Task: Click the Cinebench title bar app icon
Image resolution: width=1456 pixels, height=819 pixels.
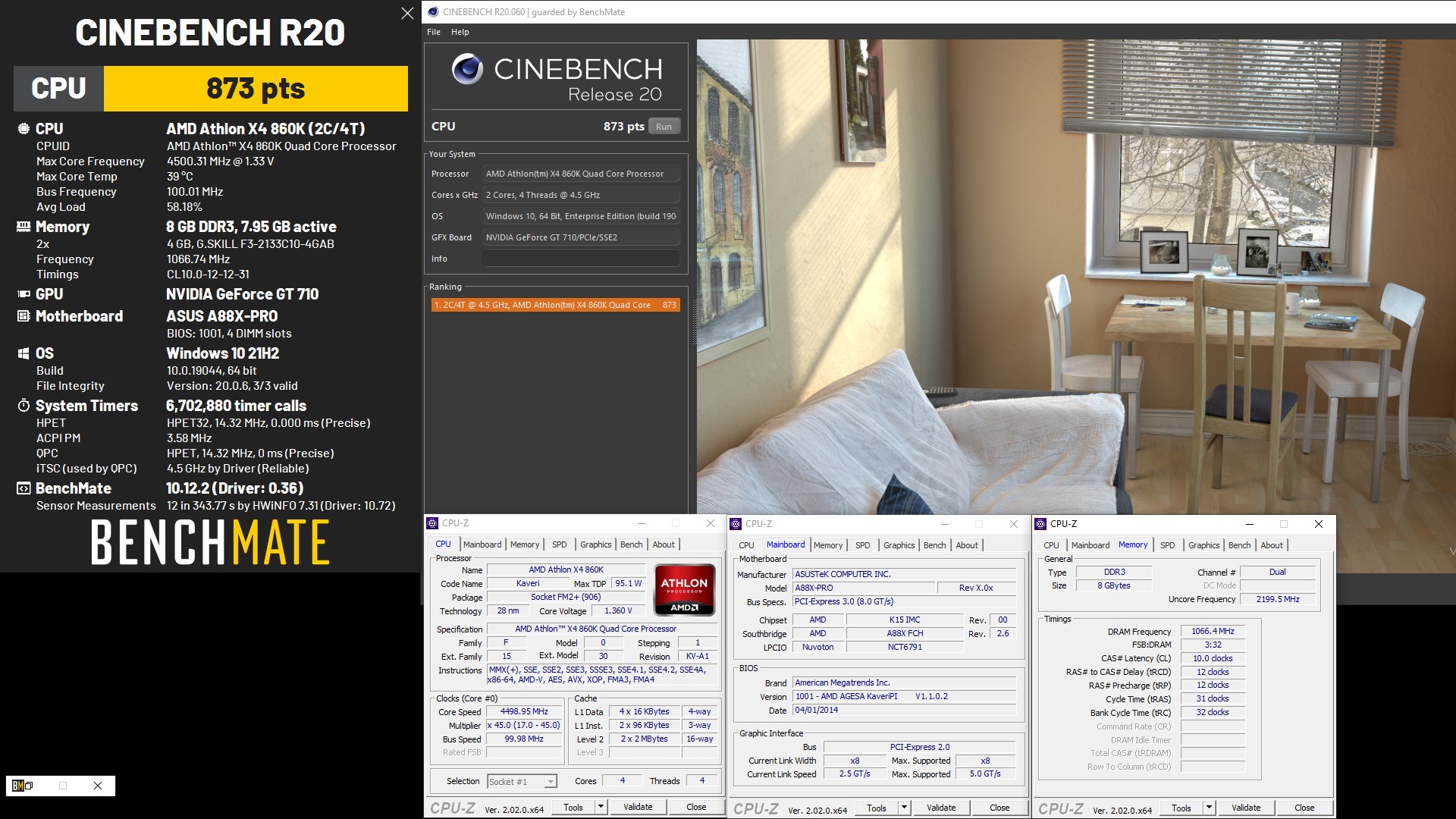Action: click(433, 12)
